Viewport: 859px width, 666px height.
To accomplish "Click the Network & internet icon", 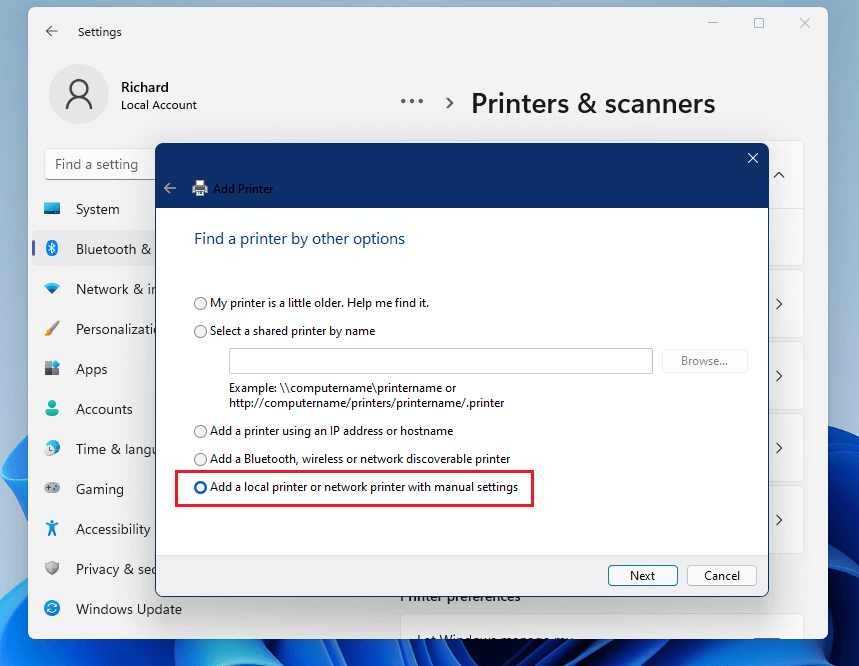I will (52, 288).
